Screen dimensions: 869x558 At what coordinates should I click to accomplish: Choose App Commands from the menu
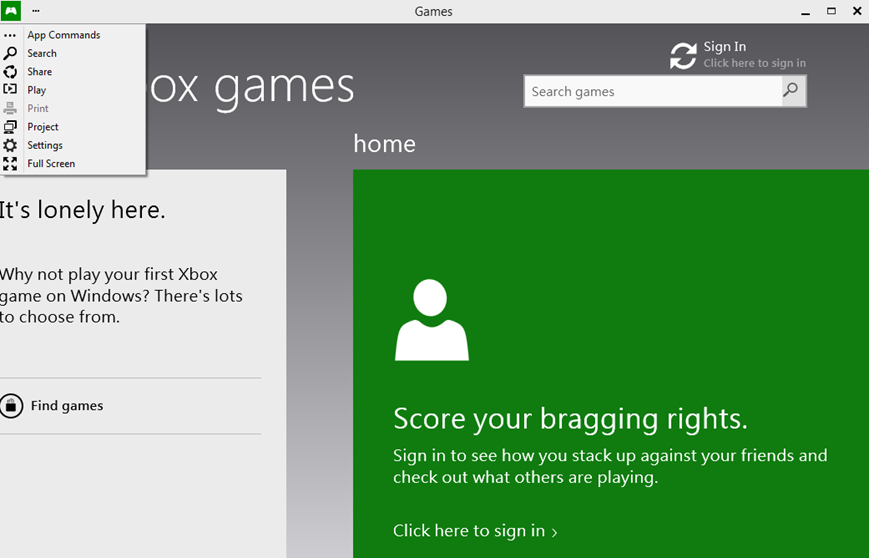tap(64, 35)
